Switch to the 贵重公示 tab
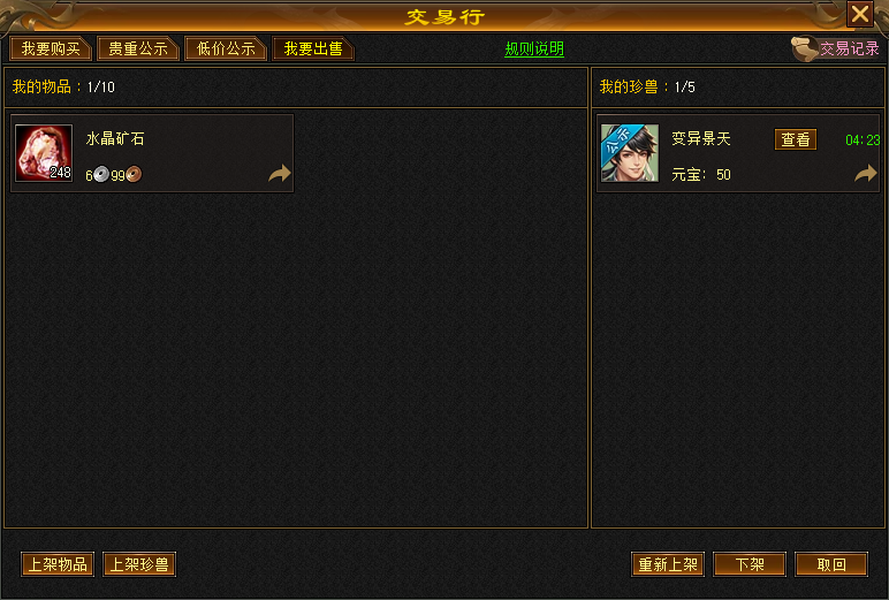 click(x=138, y=49)
